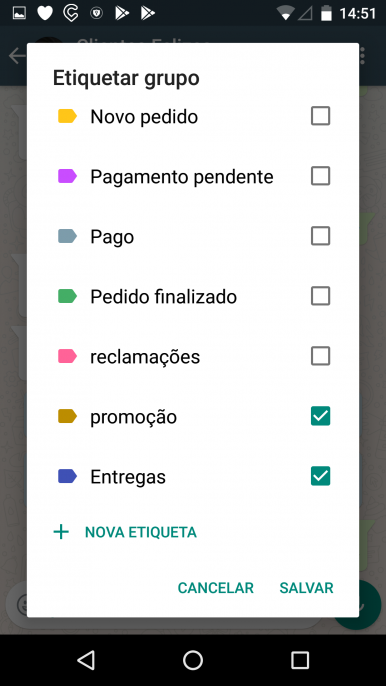Screen dimensions: 386x686
Task: Tap the CANCELAR button
Action: point(216,588)
